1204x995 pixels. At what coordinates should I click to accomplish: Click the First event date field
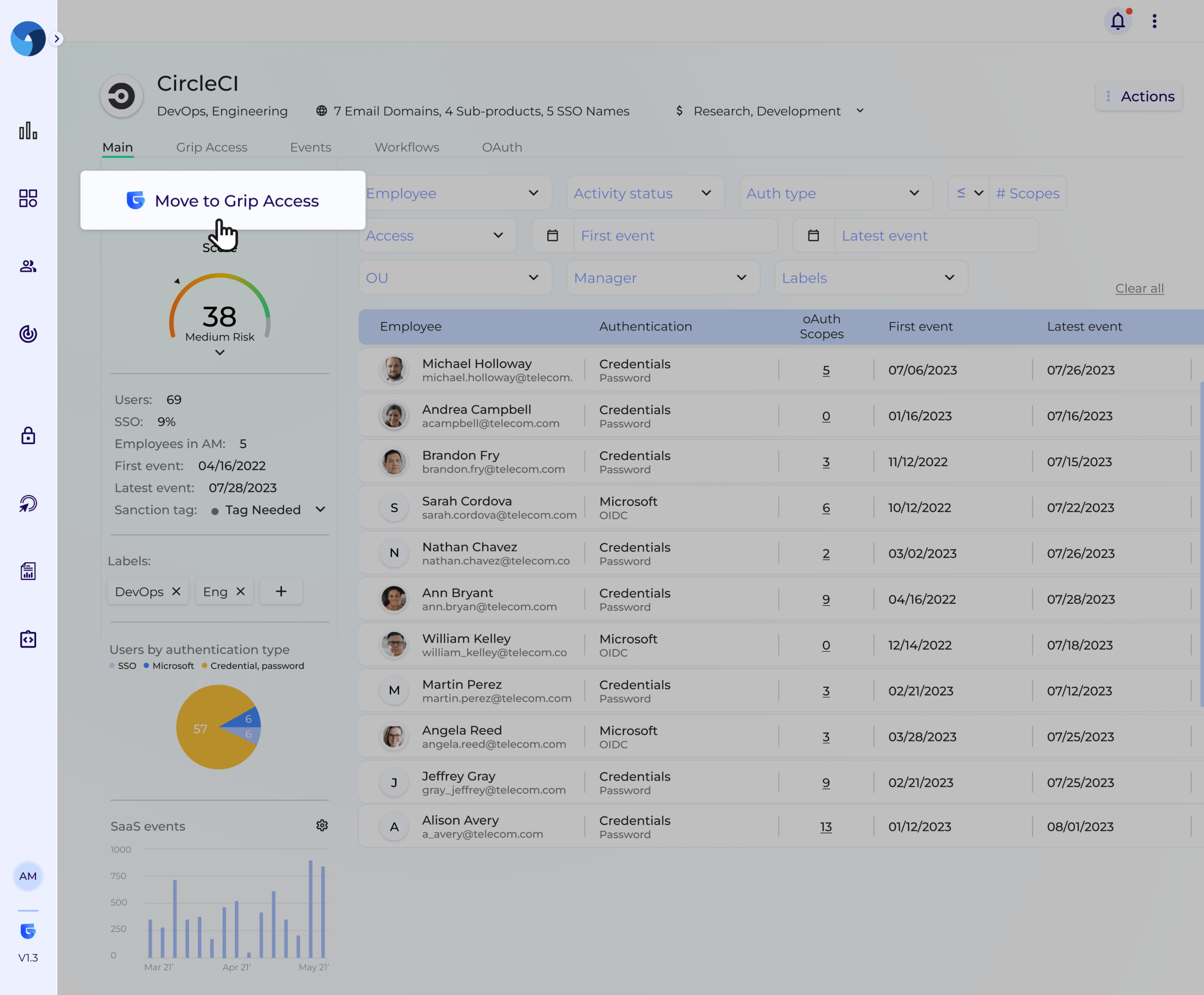[675, 235]
